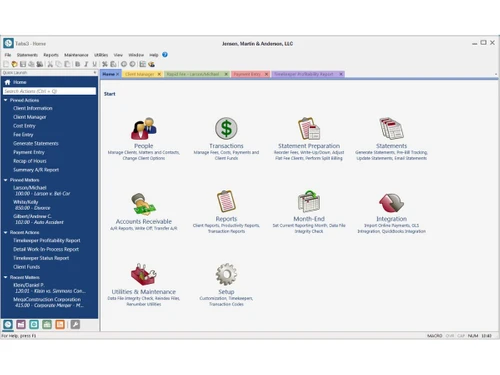Select the teal application icon at sidebar bottom
The image size is (500, 375).
point(34,324)
